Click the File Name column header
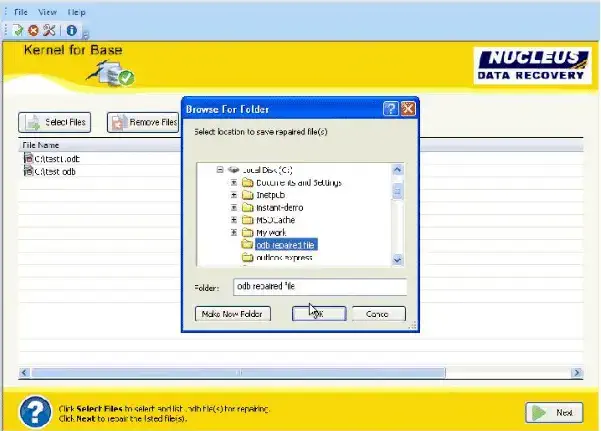Viewport: 601px width, 431px height. click(x=41, y=145)
